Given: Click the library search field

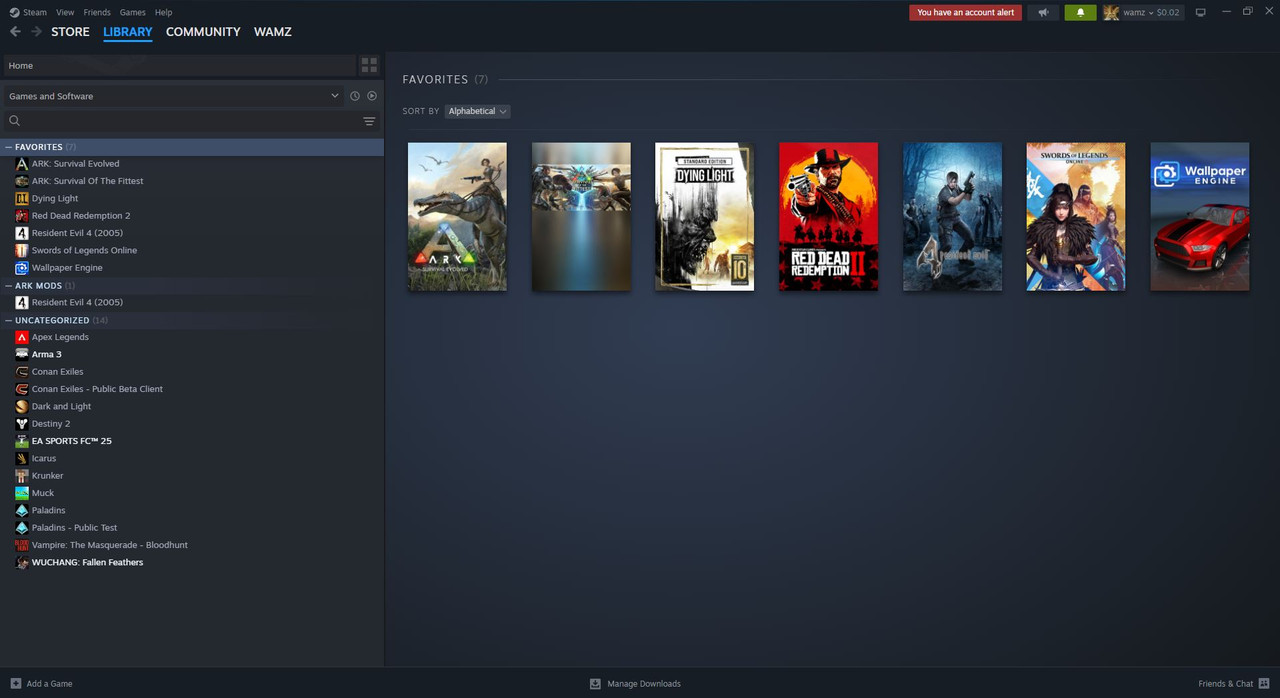Looking at the screenshot, I should click(x=191, y=121).
